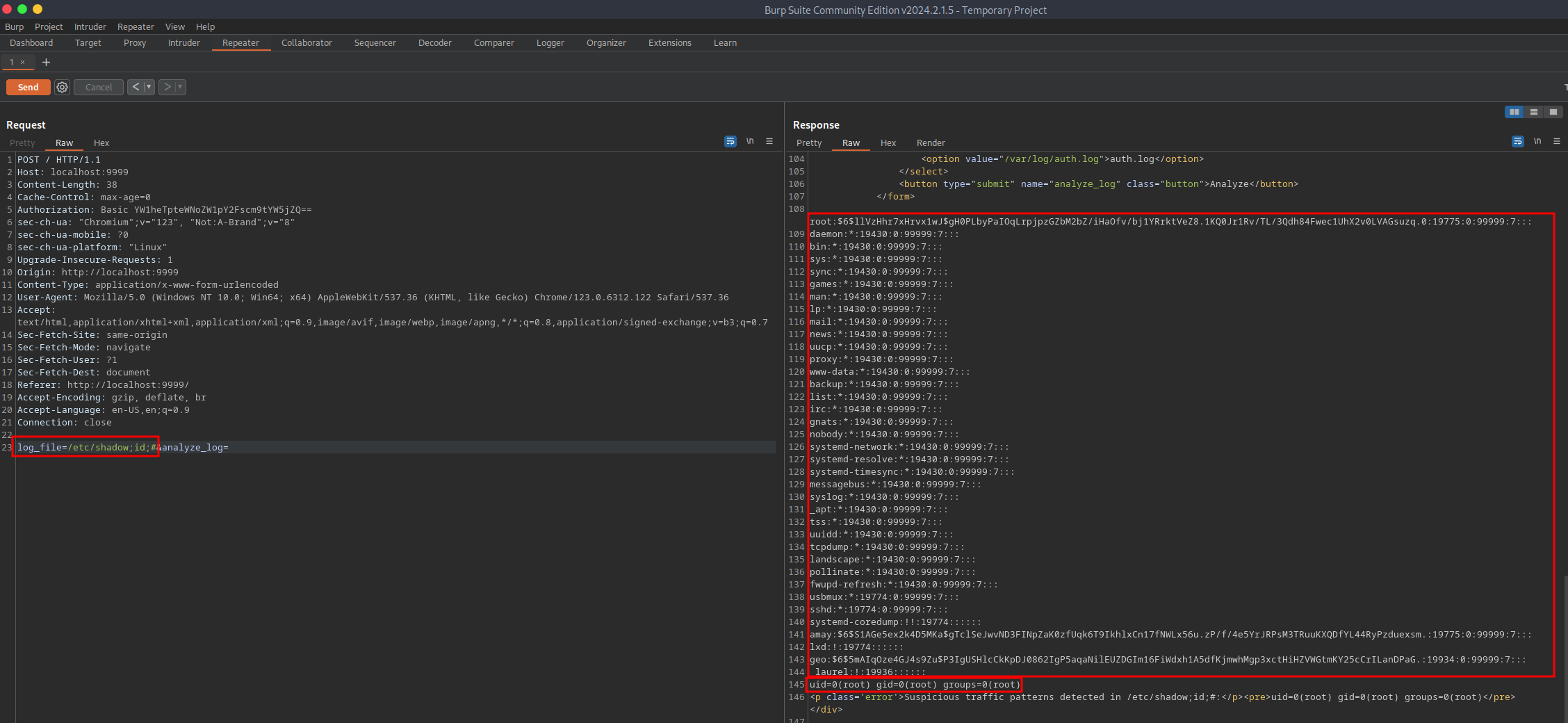Switch to the Sequencer tab
This screenshot has width=1568, height=723.
(375, 42)
